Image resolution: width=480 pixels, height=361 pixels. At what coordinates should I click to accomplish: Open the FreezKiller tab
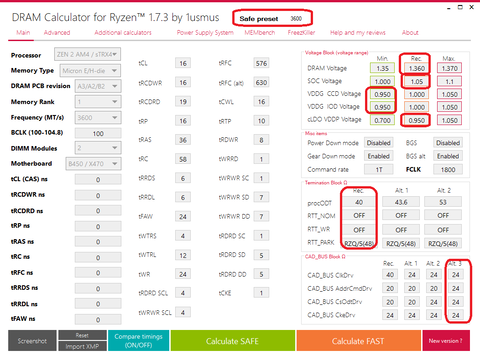click(x=301, y=33)
